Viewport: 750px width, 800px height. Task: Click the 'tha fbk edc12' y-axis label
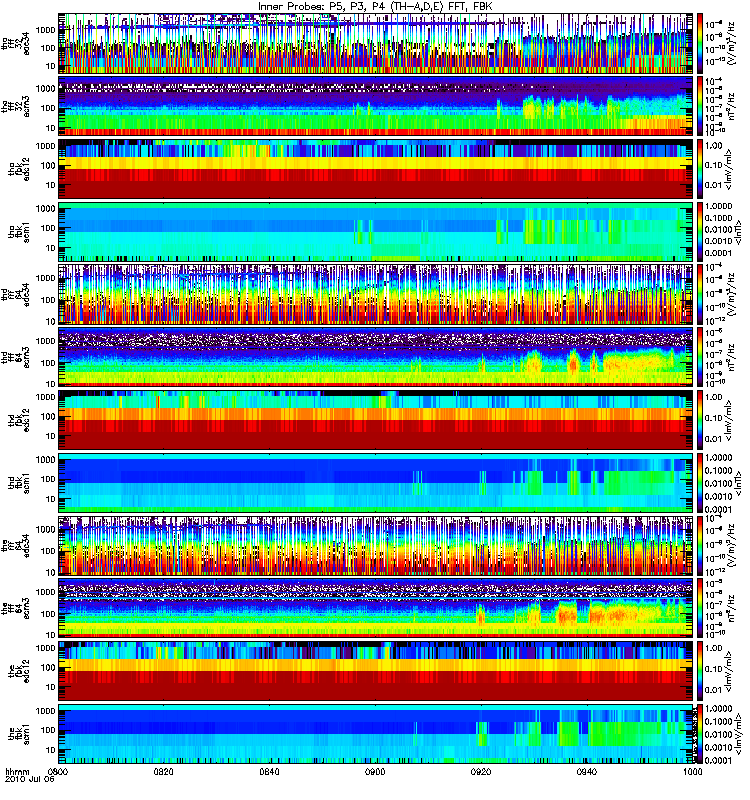click(x=19, y=168)
